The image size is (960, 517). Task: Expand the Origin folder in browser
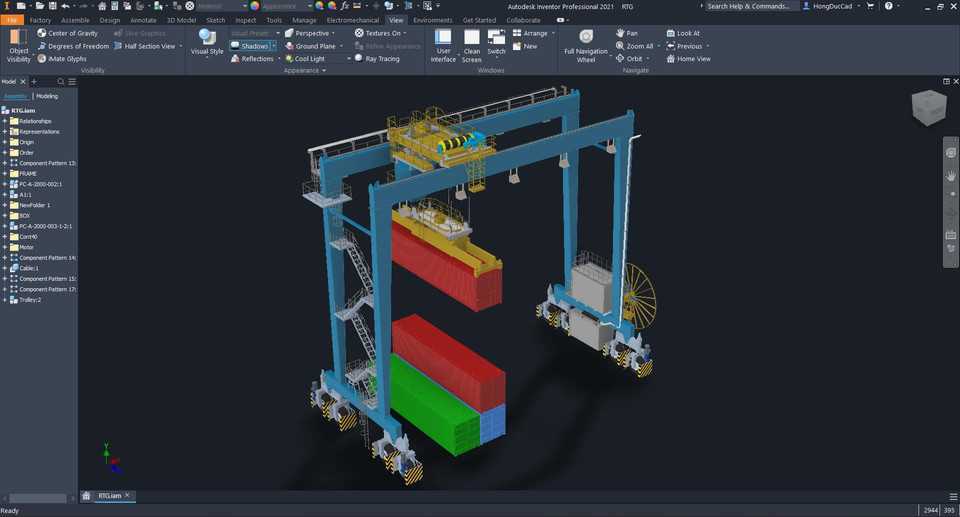click(x=5, y=142)
